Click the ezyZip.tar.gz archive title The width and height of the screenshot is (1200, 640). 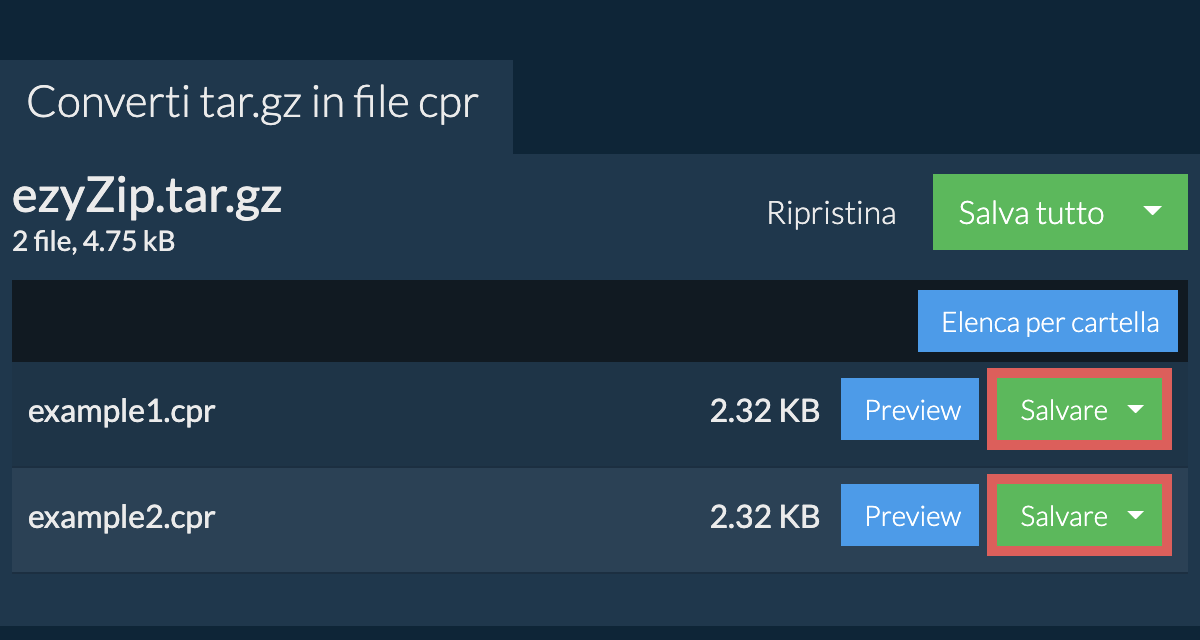147,197
